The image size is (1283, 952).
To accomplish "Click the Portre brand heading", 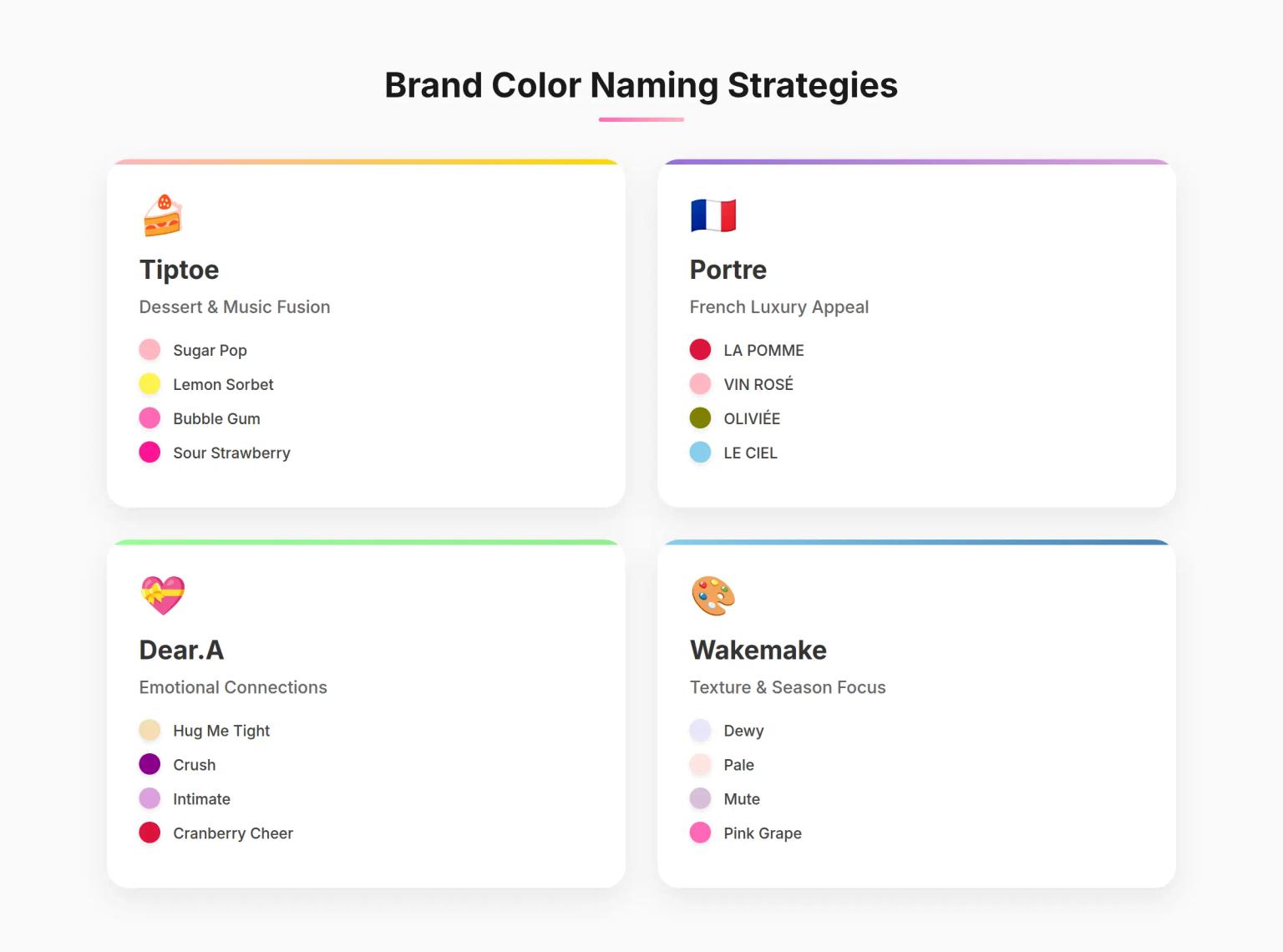I will (x=728, y=270).
